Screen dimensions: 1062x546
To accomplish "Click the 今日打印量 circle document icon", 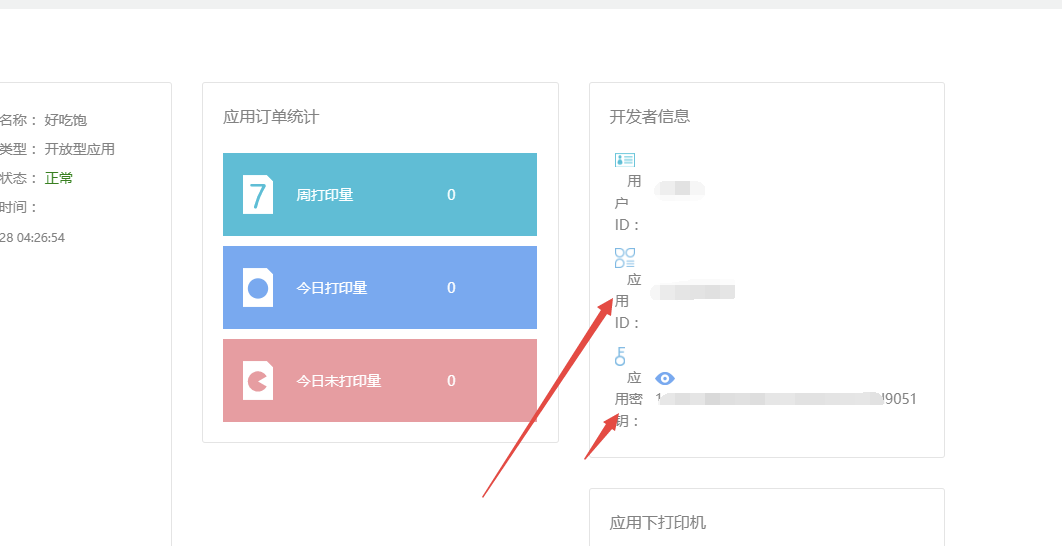I will pyautogui.click(x=258, y=288).
